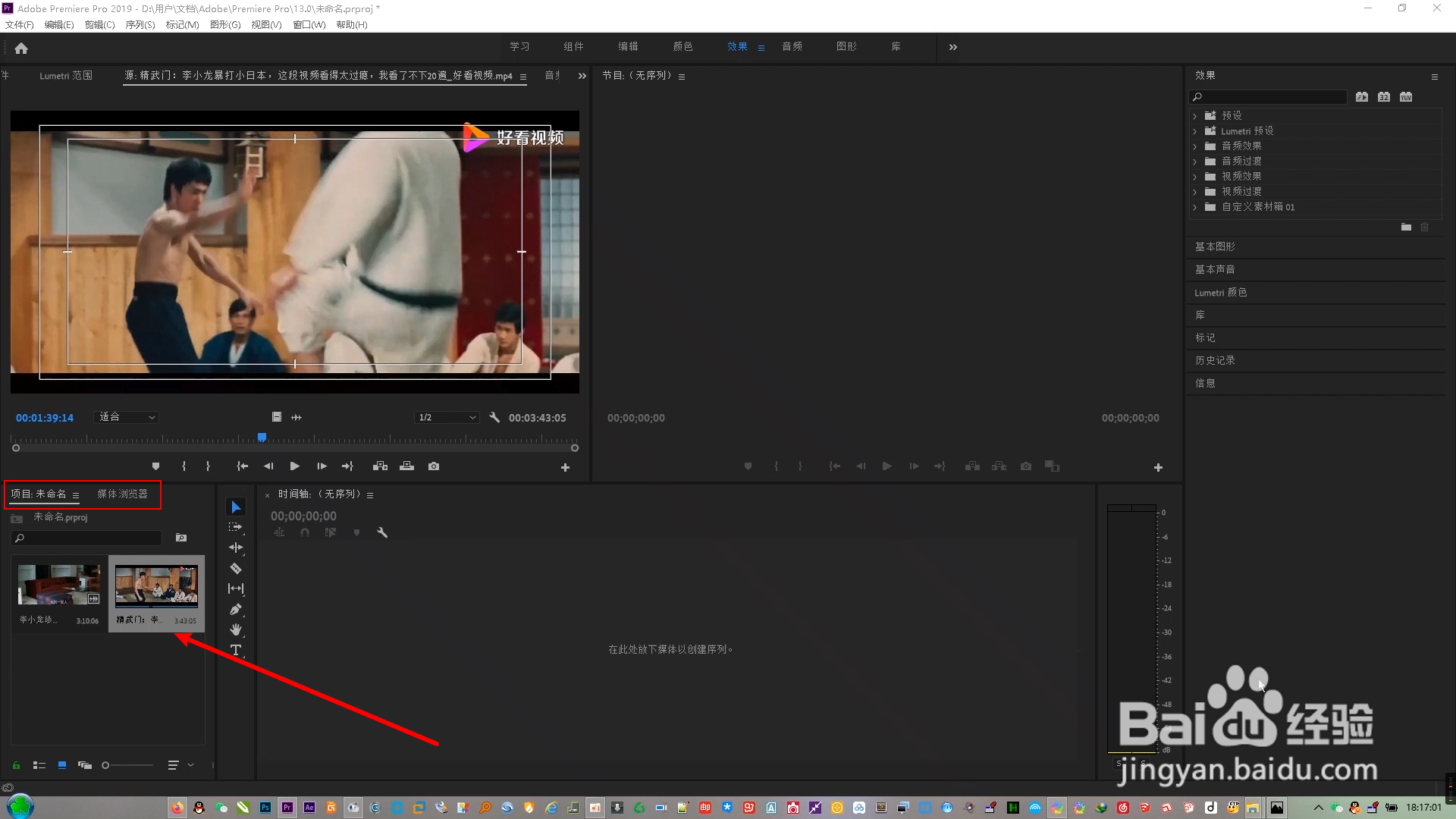The height and width of the screenshot is (819, 1456).
Task: Open the 基本图形 panel
Action: click(x=1215, y=246)
